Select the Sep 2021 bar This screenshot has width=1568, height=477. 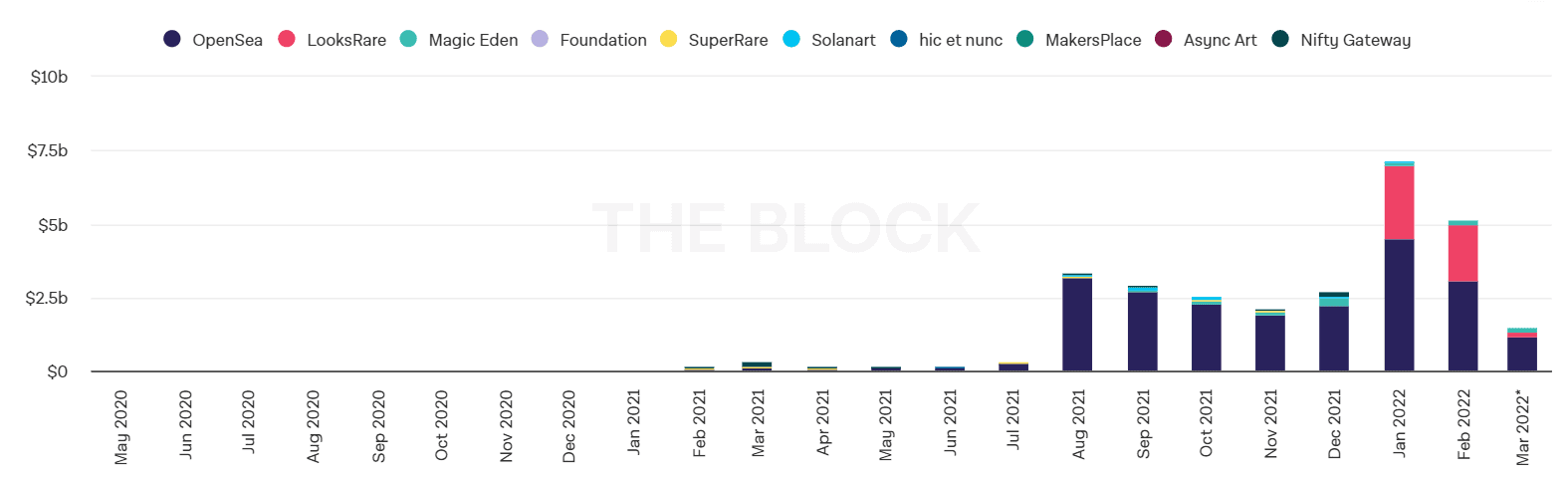click(1142, 332)
